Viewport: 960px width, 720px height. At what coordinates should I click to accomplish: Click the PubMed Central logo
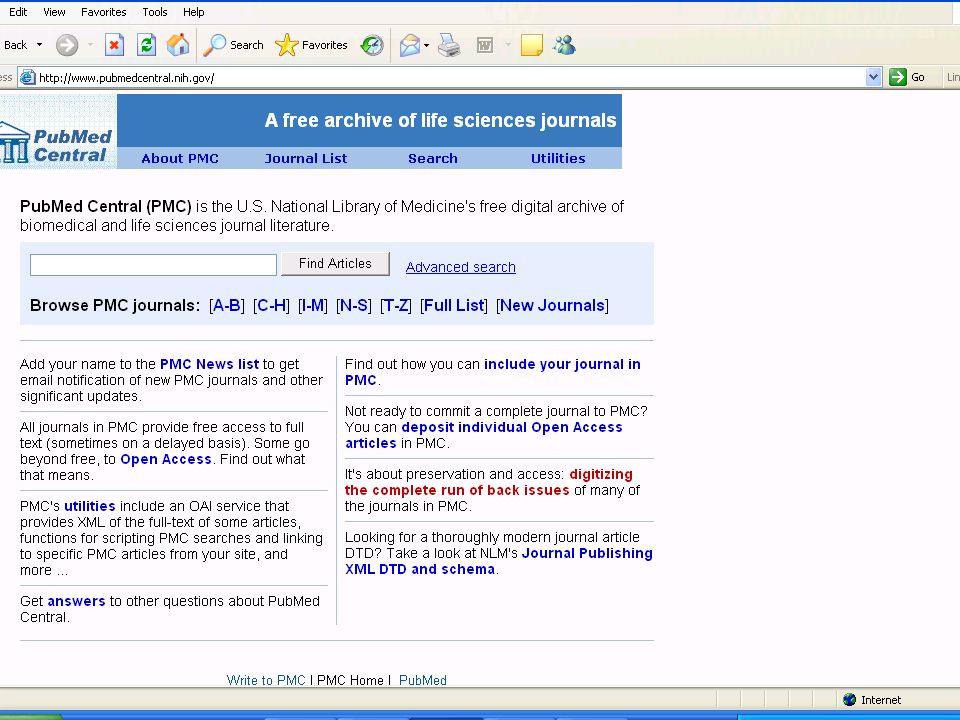(58, 132)
